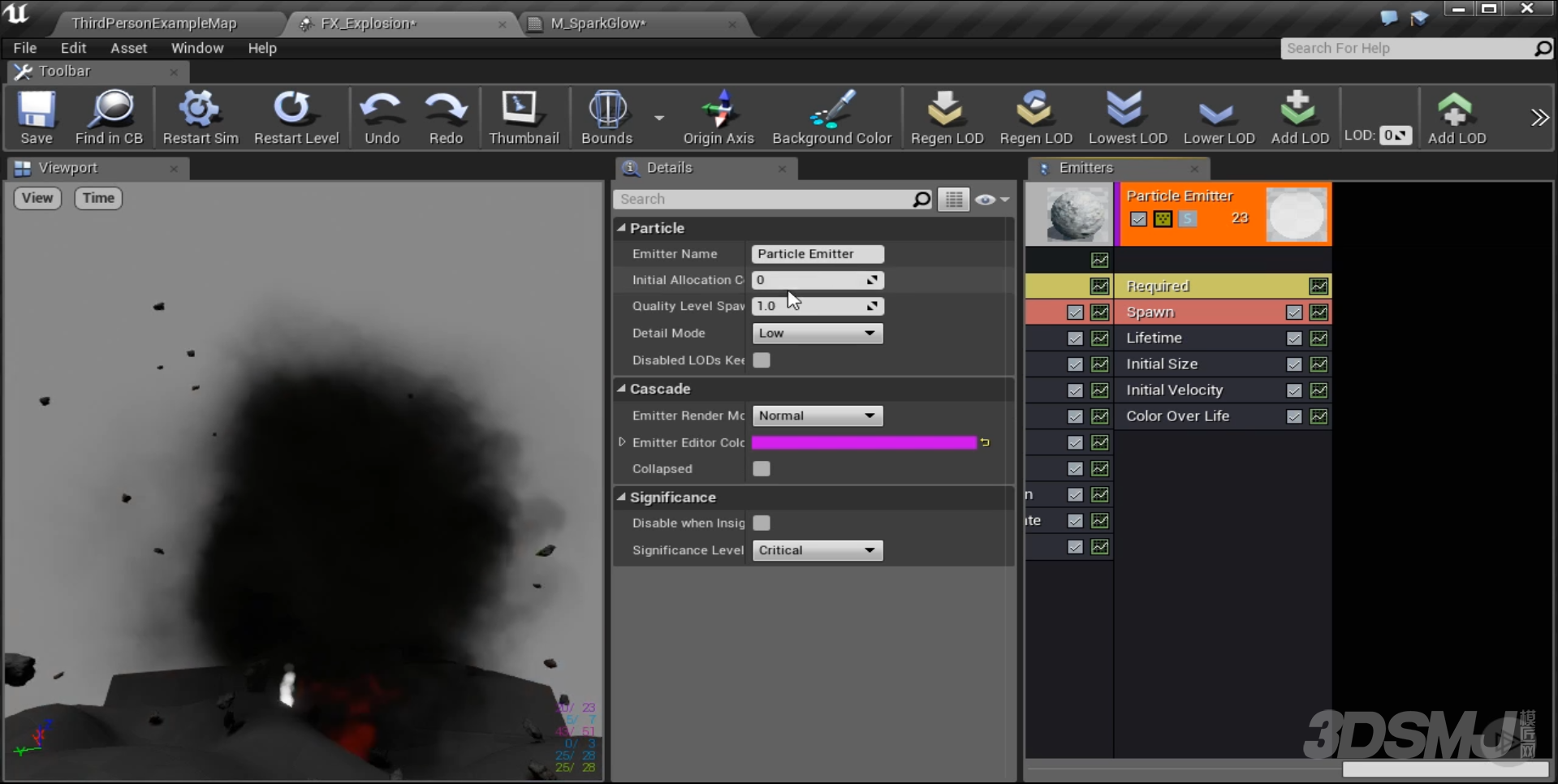Switch to M_SparkGlow tab
The width and height of the screenshot is (1558, 784).
(x=598, y=24)
